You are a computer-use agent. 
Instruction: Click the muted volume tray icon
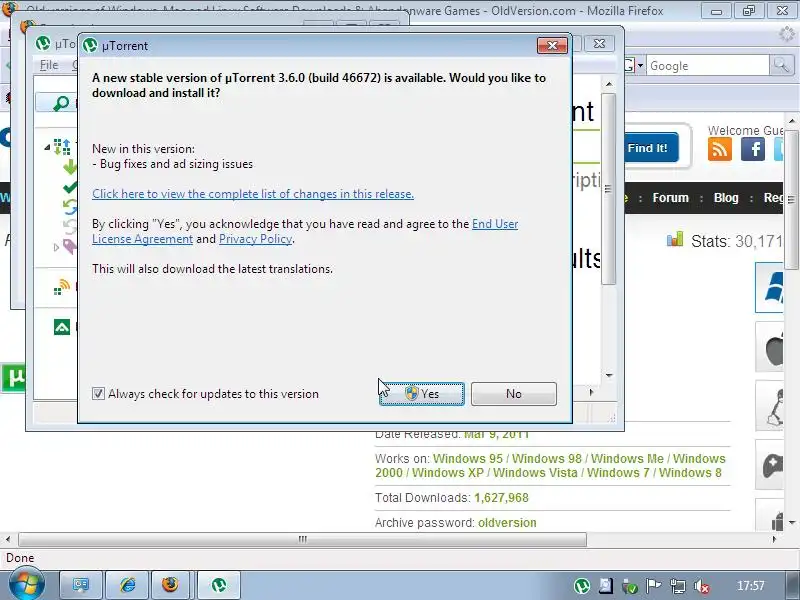(702, 586)
